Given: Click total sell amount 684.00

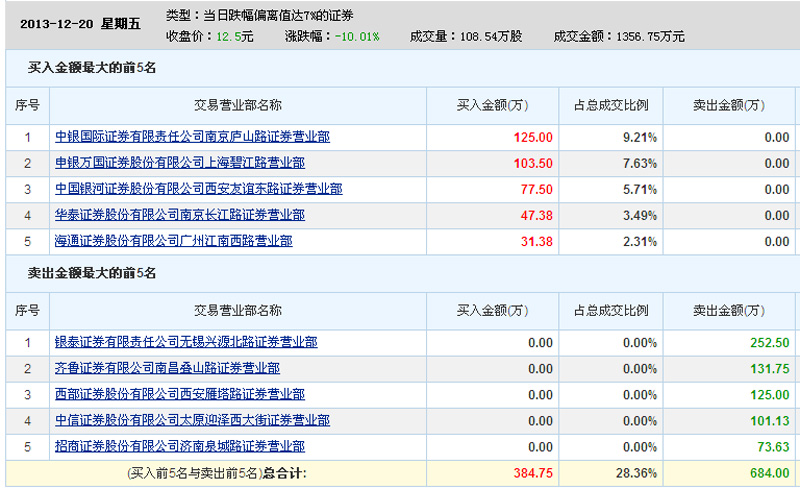Looking at the screenshot, I should 770,473.
